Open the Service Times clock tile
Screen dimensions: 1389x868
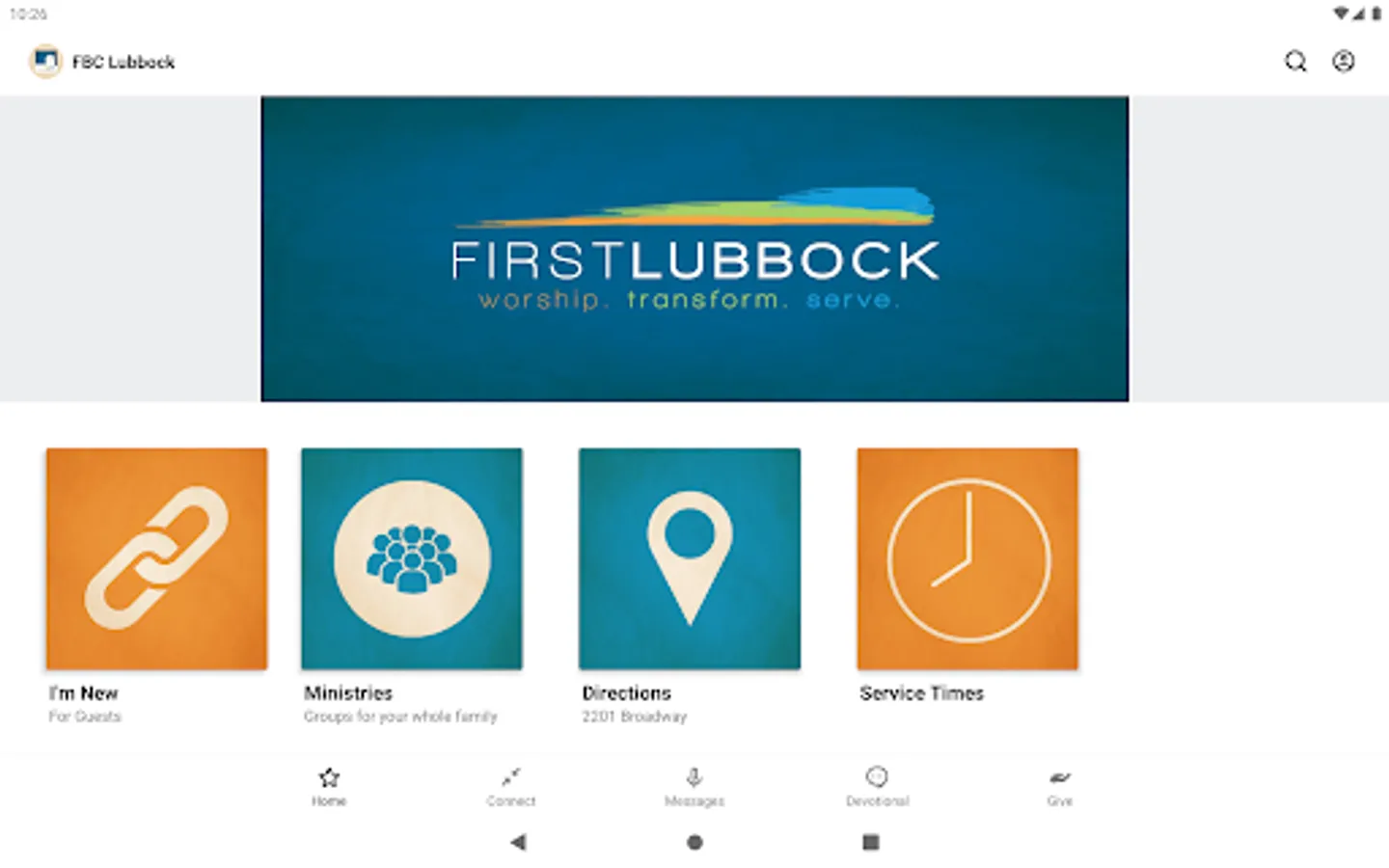click(x=967, y=558)
